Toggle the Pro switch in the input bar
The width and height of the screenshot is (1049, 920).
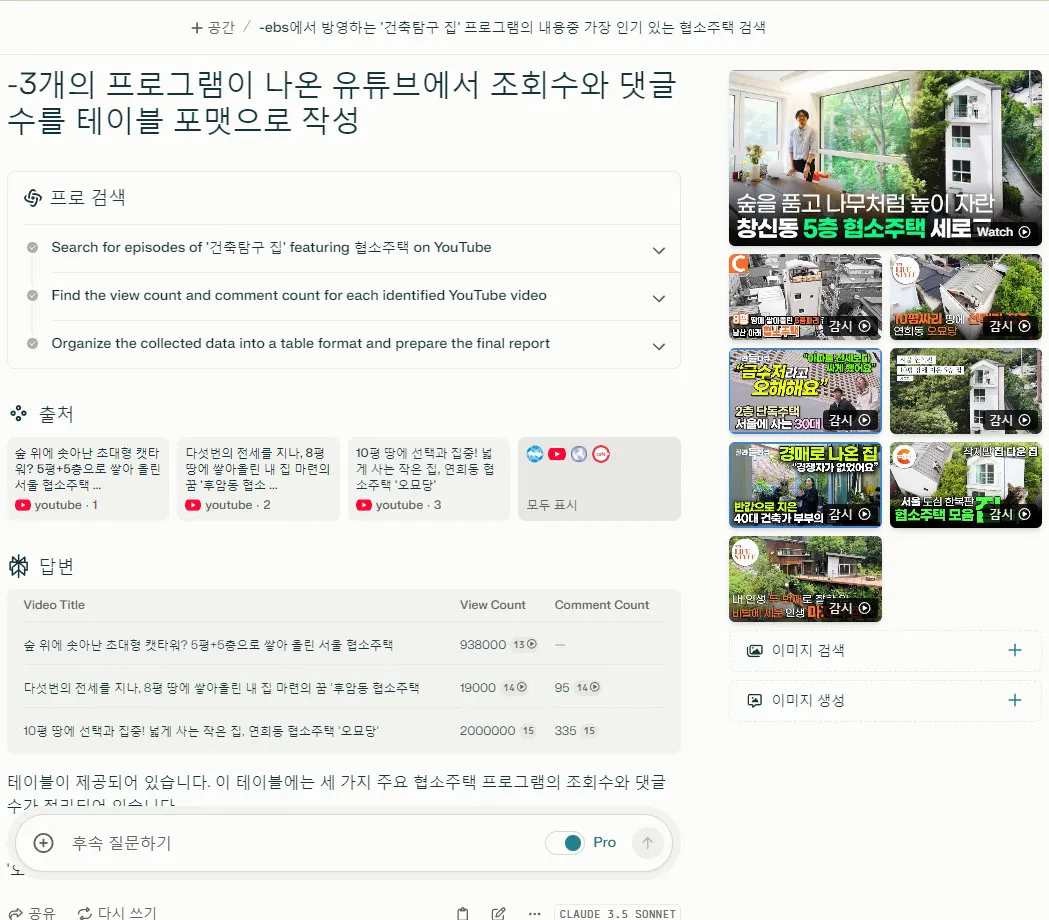[x=567, y=843]
